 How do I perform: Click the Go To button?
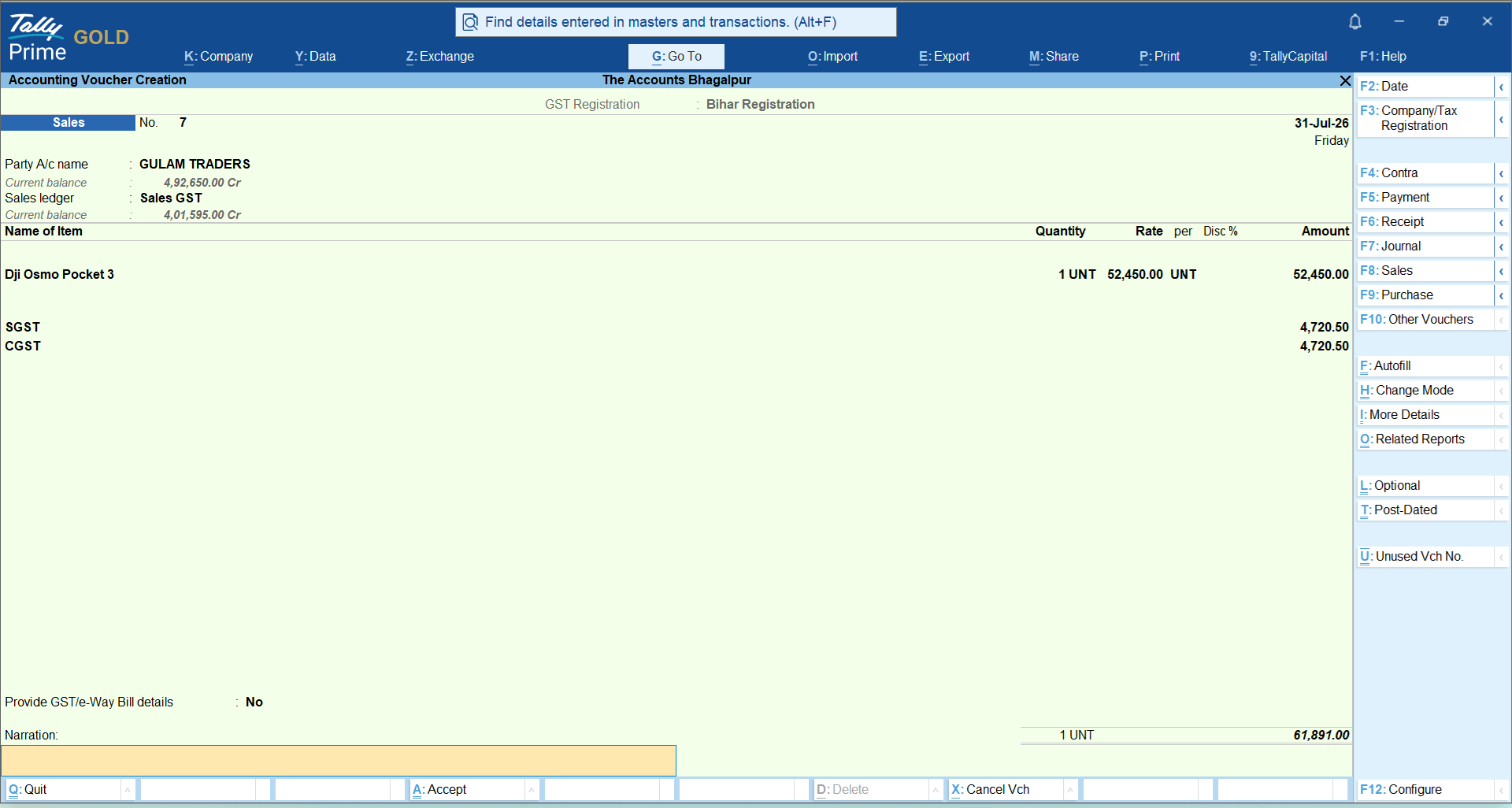coord(676,57)
